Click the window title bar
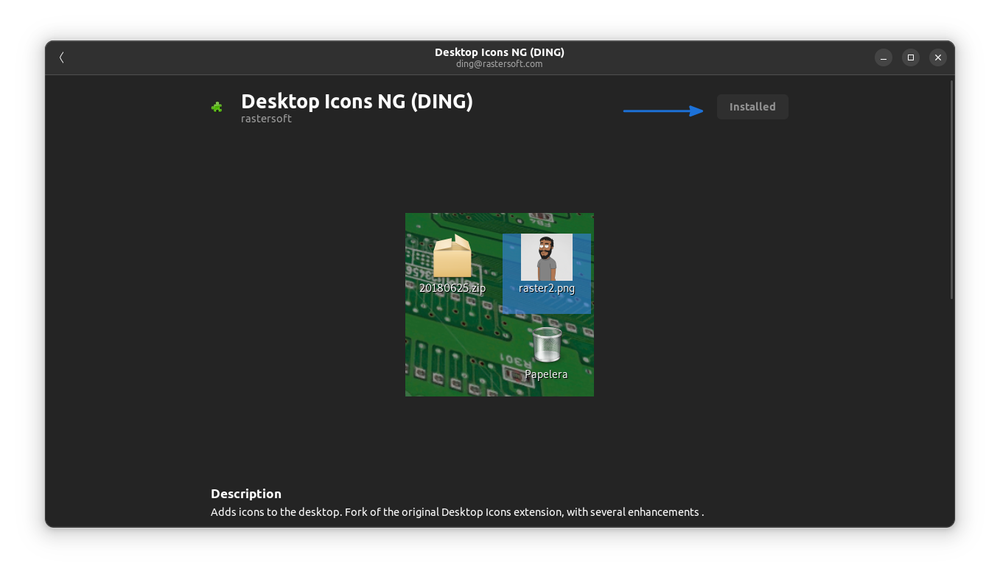Screen dimensions: 1000x577 (x=499, y=50)
